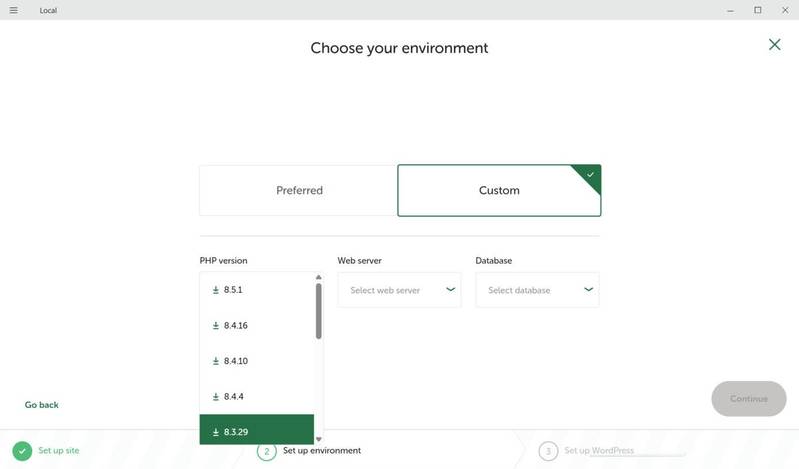Choose highlighted PHP version 8.3.29
The image size is (799, 469).
click(257, 430)
